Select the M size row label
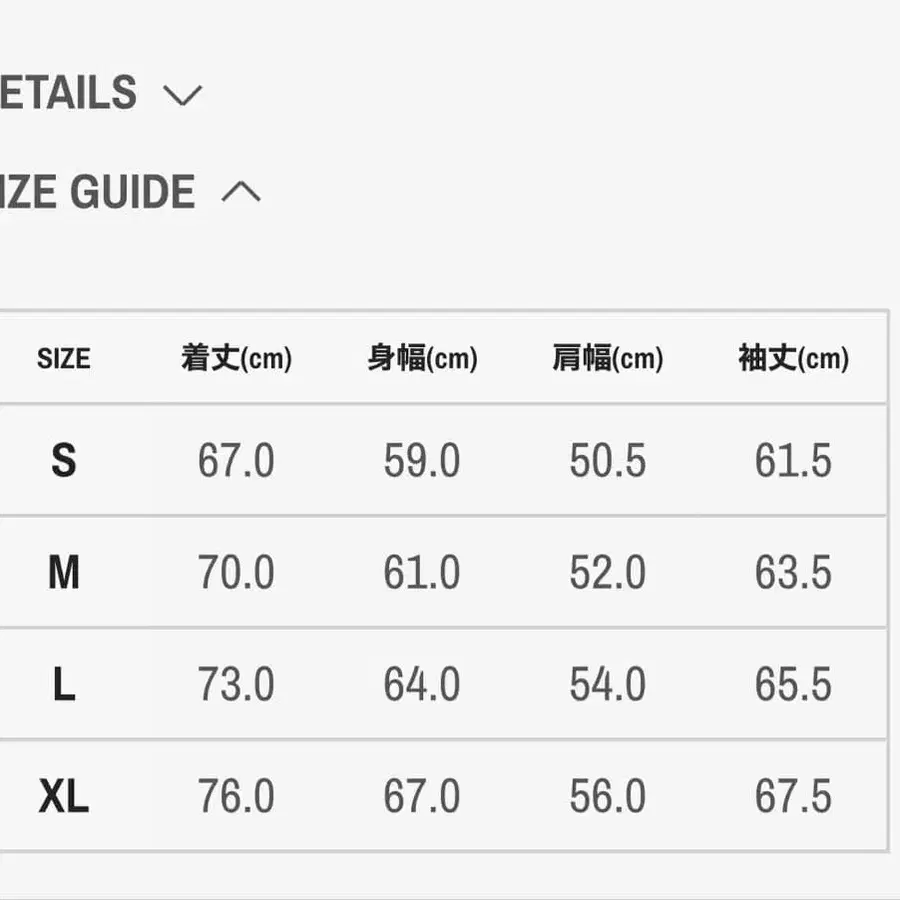Image resolution: width=900 pixels, height=900 pixels. click(63, 573)
